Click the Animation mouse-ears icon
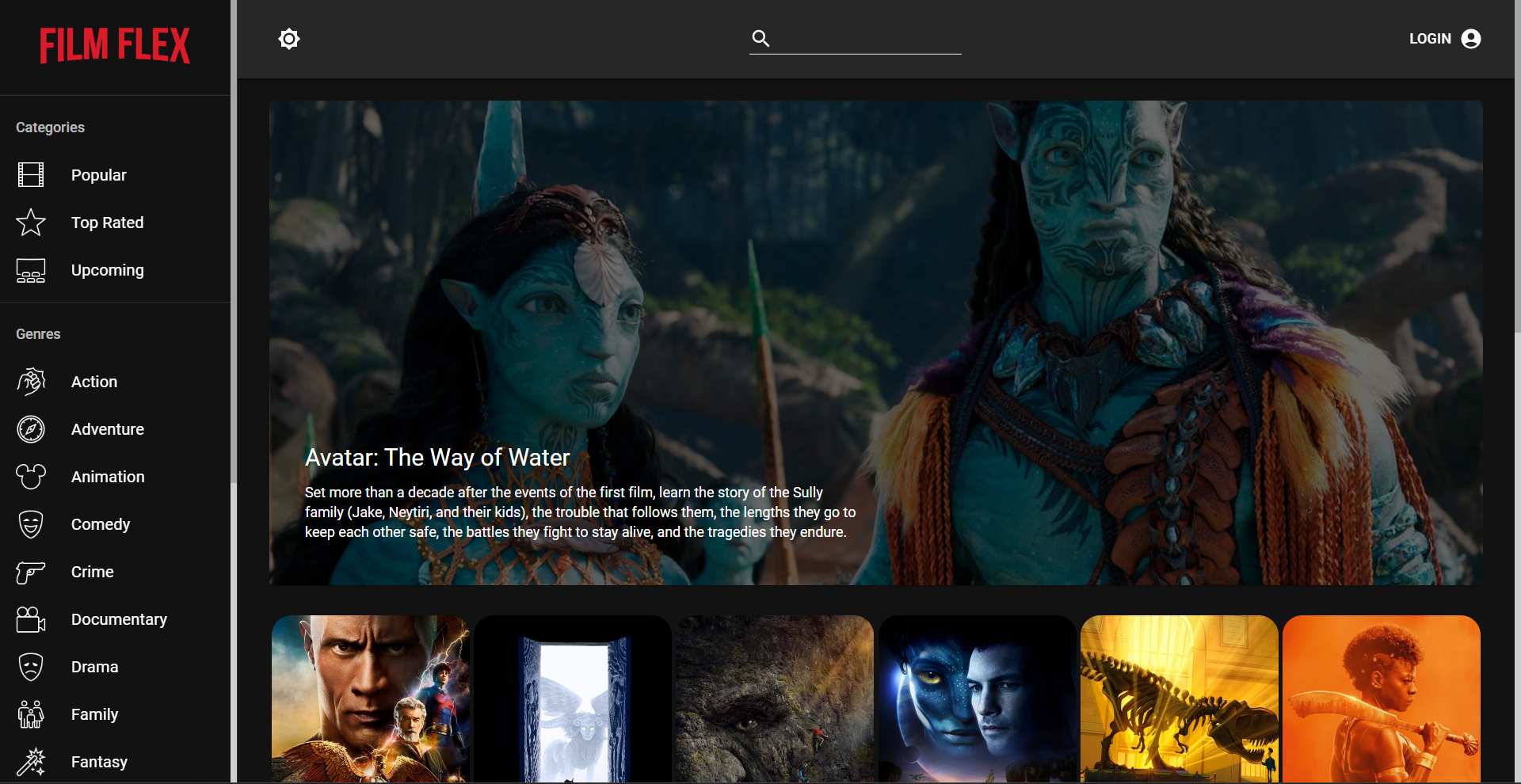 [x=31, y=477]
